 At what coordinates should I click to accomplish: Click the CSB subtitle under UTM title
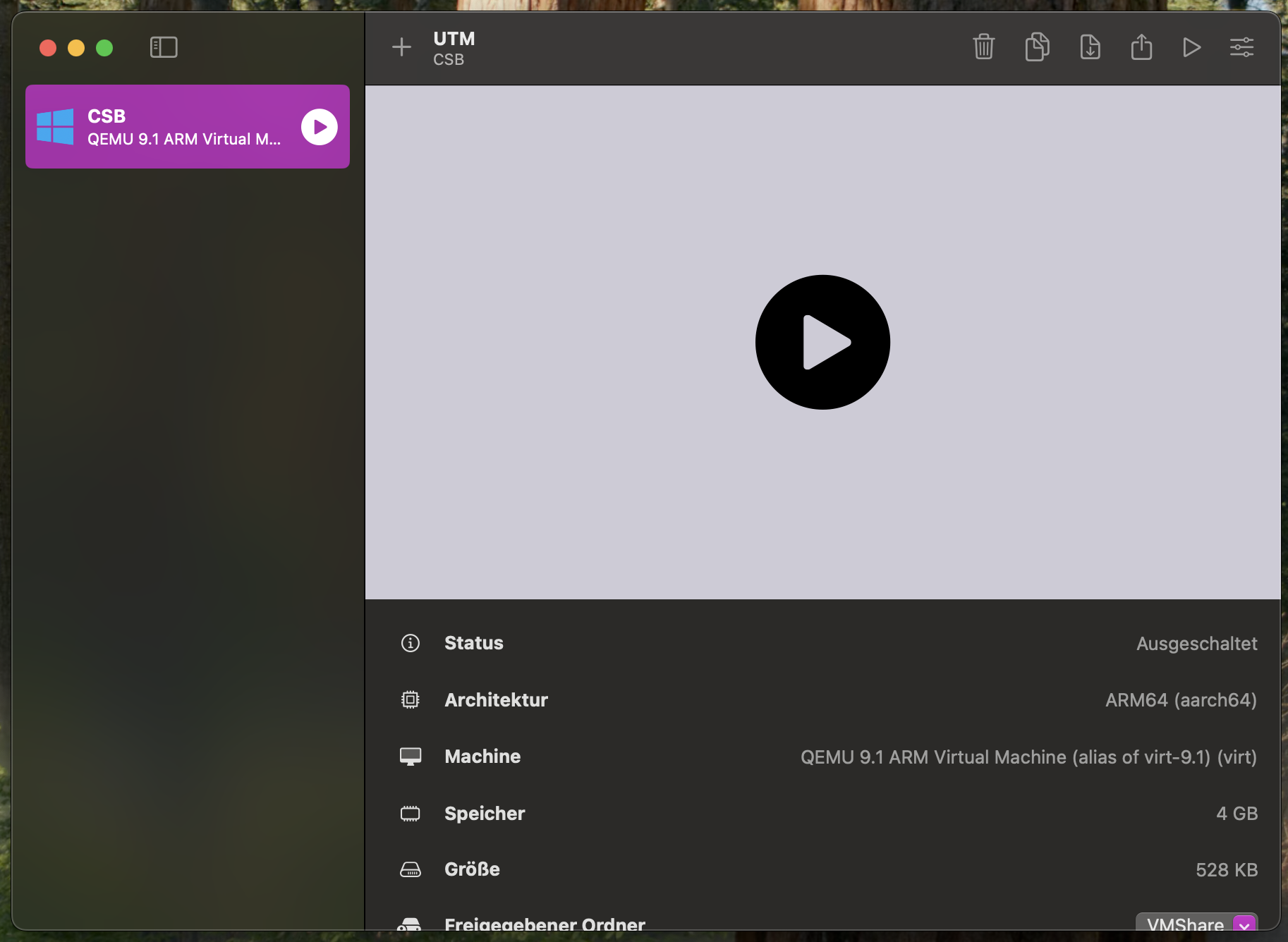pos(449,60)
